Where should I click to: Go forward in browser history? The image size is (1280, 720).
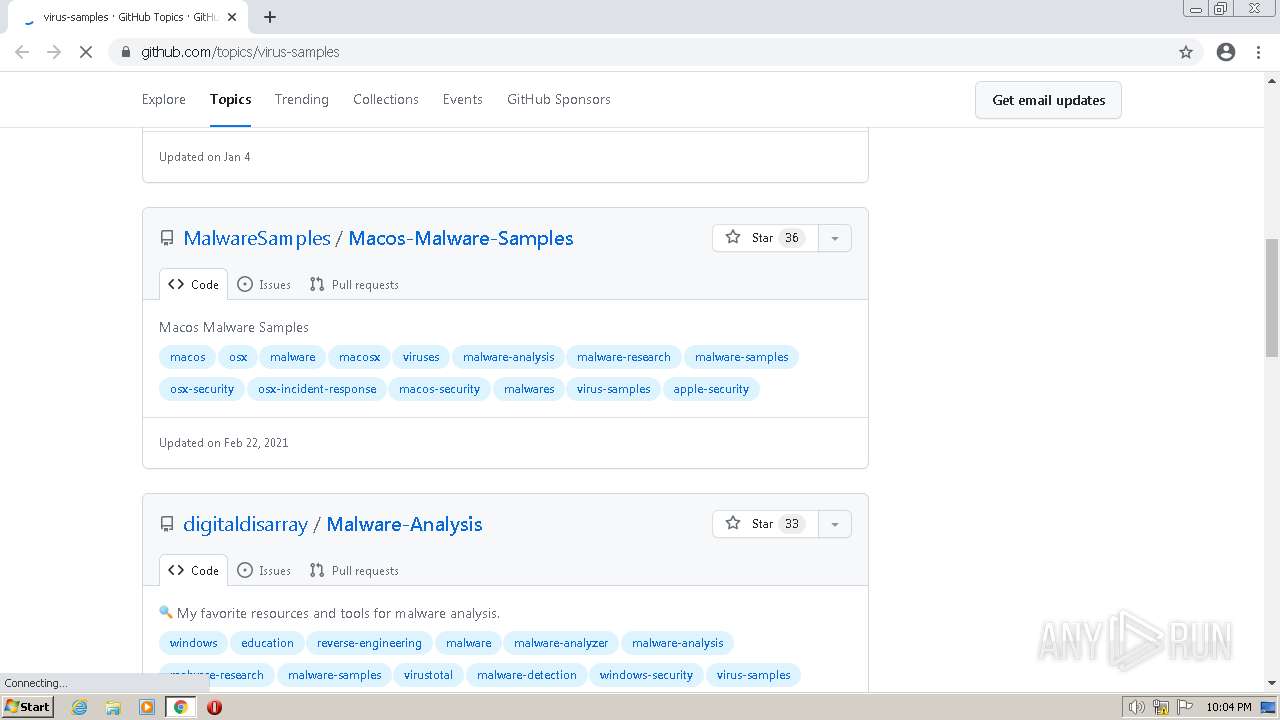tap(54, 52)
